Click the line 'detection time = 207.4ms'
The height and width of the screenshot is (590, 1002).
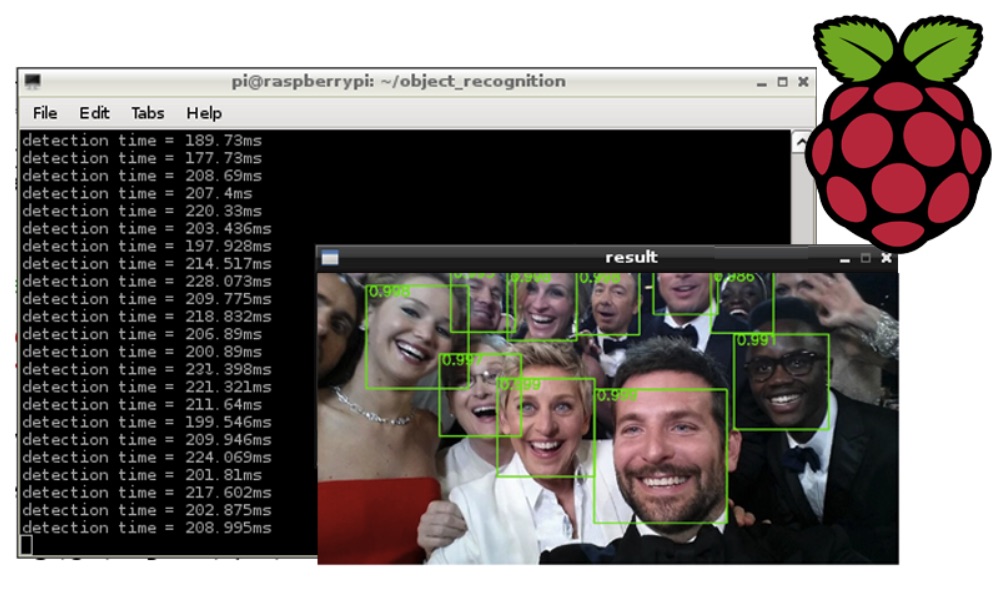(137, 193)
